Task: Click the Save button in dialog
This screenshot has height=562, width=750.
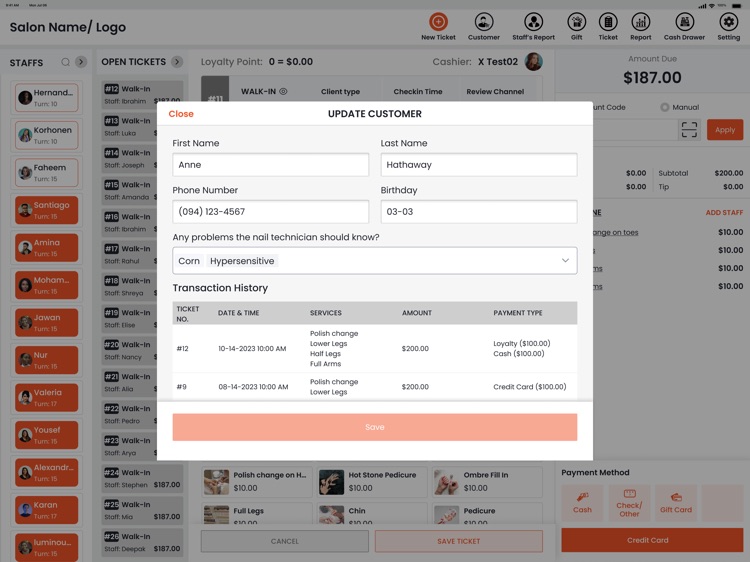Action: (x=375, y=427)
